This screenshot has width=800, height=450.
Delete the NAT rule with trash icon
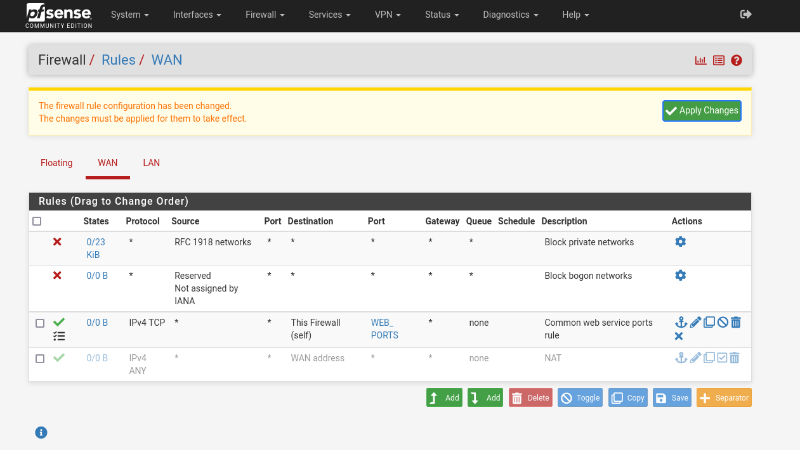click(x=734, y=358)
